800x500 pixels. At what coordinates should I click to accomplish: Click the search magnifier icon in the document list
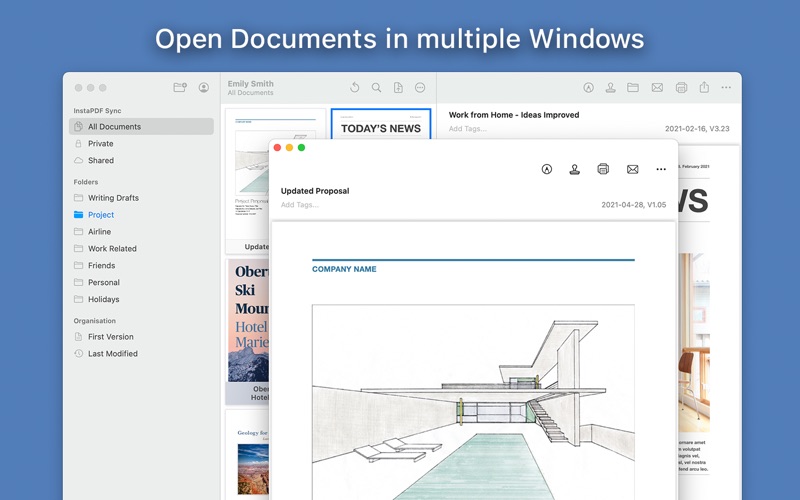tap(377, 87)
